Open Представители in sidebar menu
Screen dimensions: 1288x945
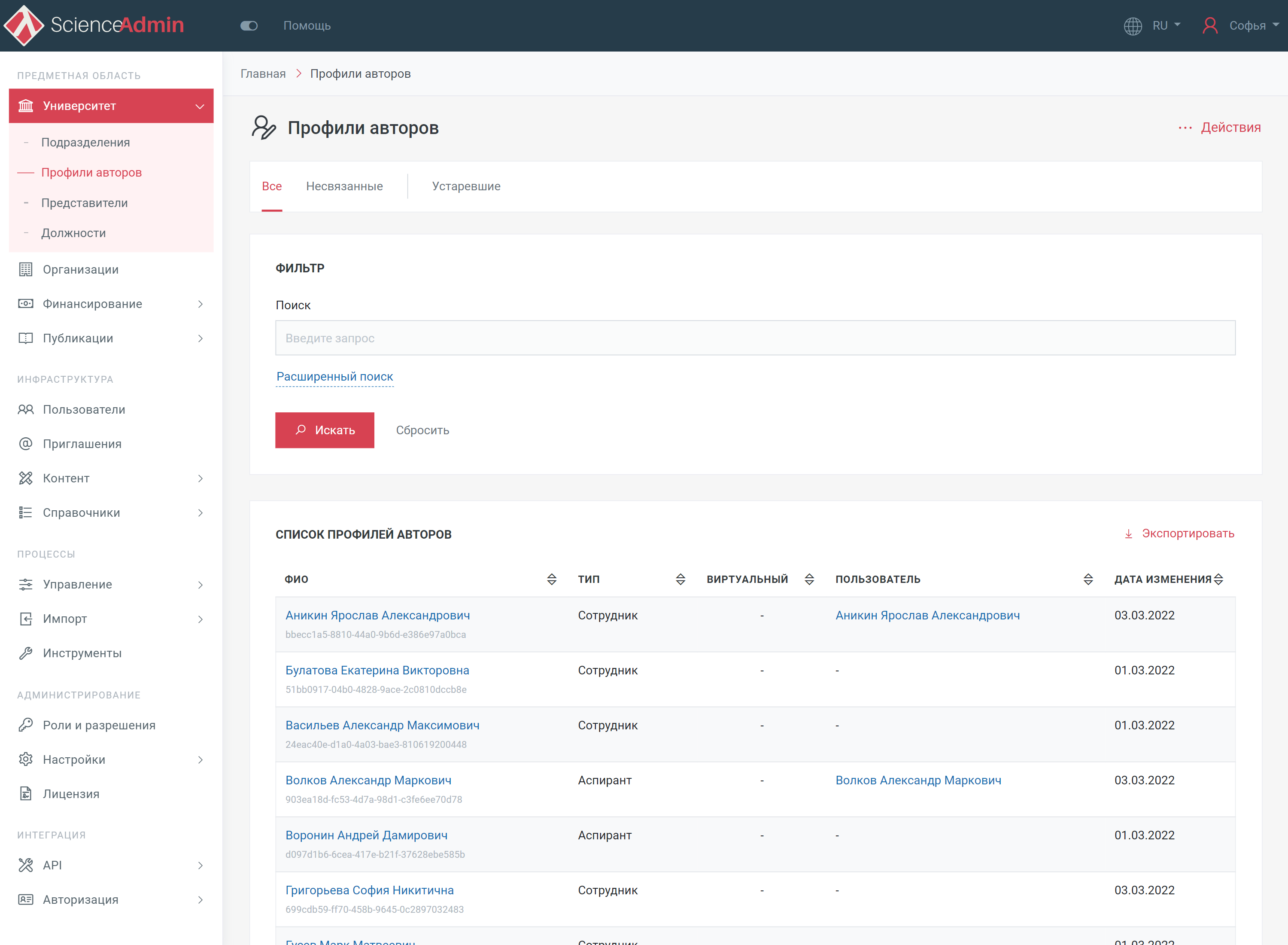click(x=85, y=203)
